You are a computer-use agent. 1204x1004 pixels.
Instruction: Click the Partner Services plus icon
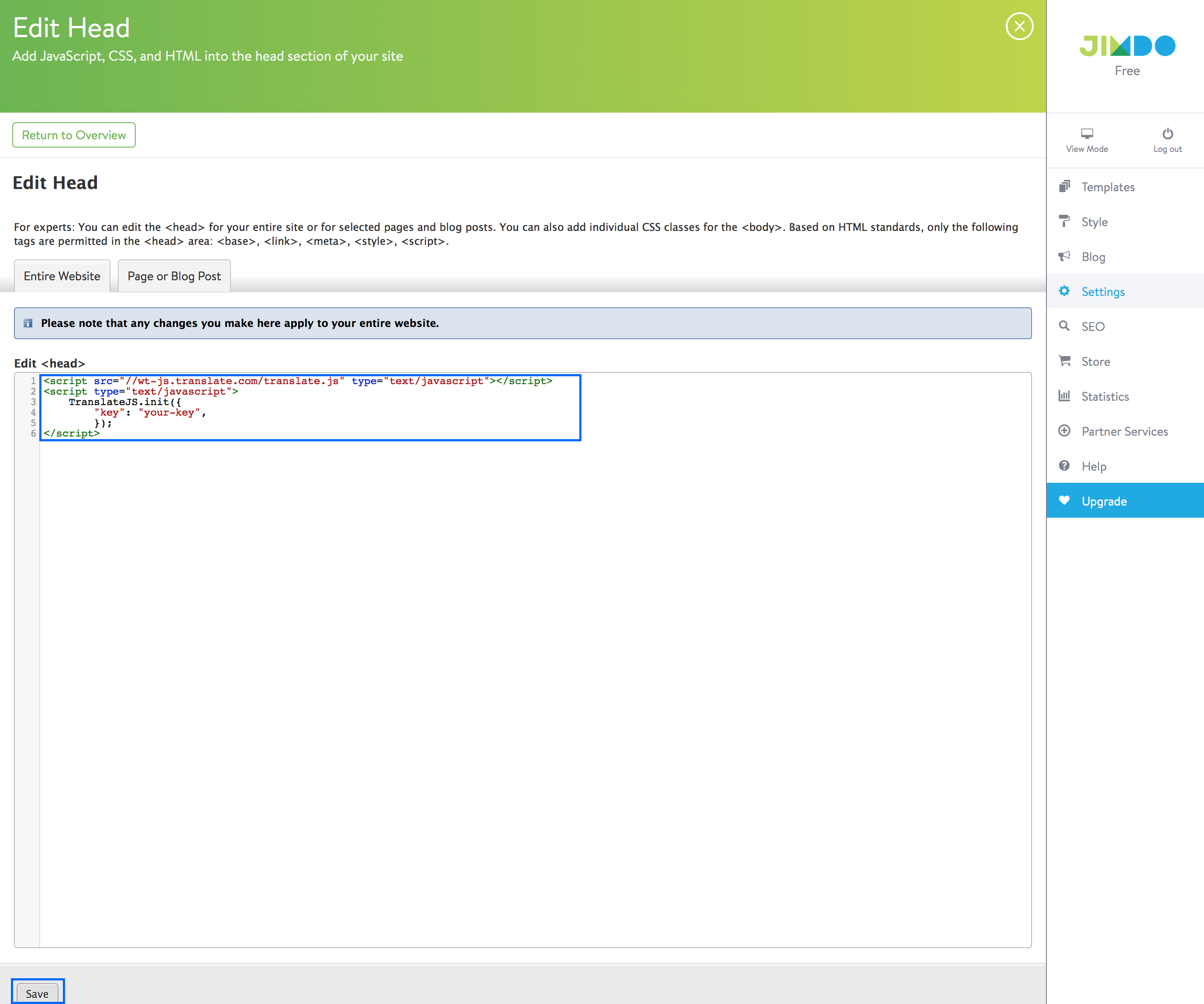pyautogui.click(x=1064, y=430)
